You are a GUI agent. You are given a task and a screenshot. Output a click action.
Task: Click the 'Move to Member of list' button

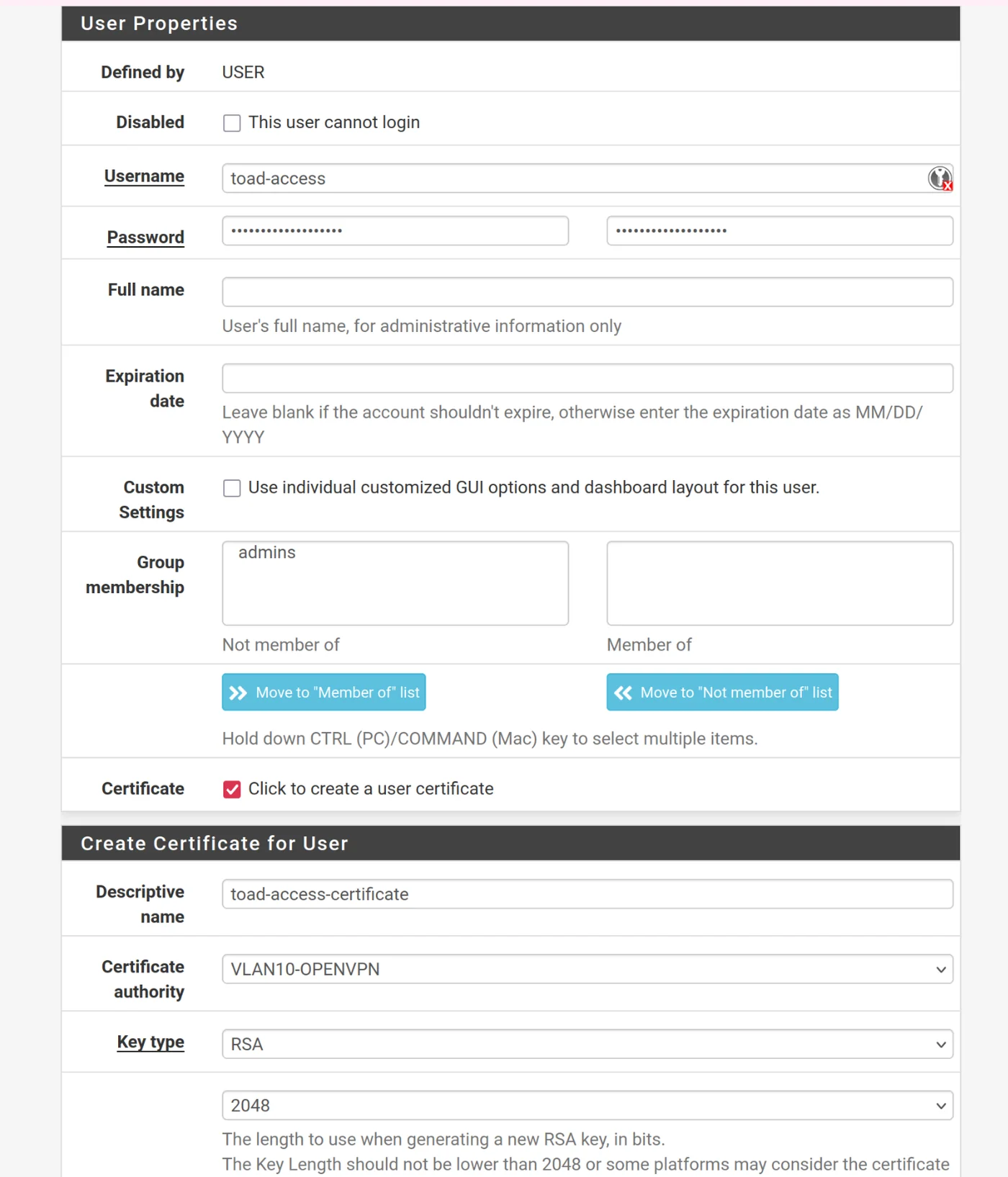[x=323, y=692]
